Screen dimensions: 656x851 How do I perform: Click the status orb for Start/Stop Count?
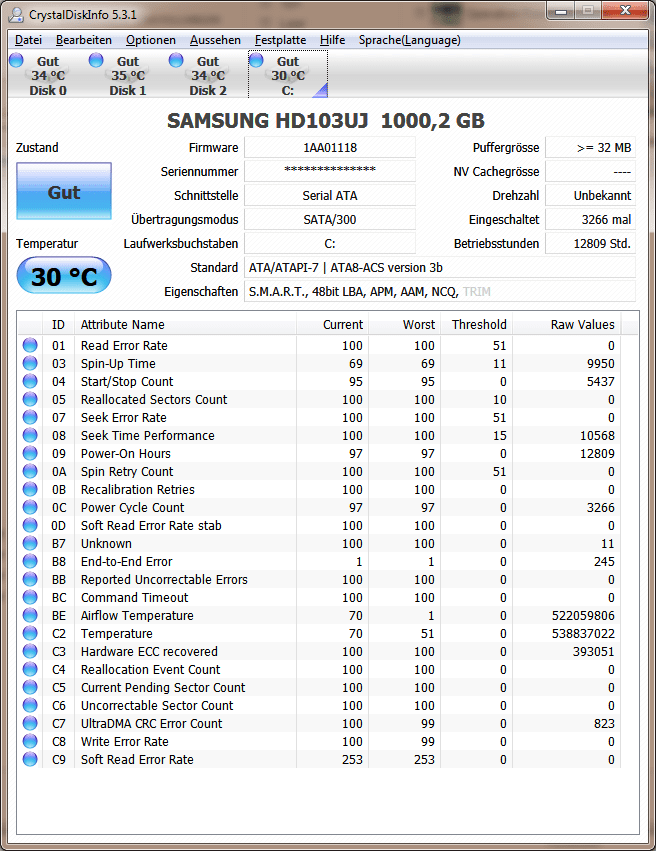tap(30, 381)
